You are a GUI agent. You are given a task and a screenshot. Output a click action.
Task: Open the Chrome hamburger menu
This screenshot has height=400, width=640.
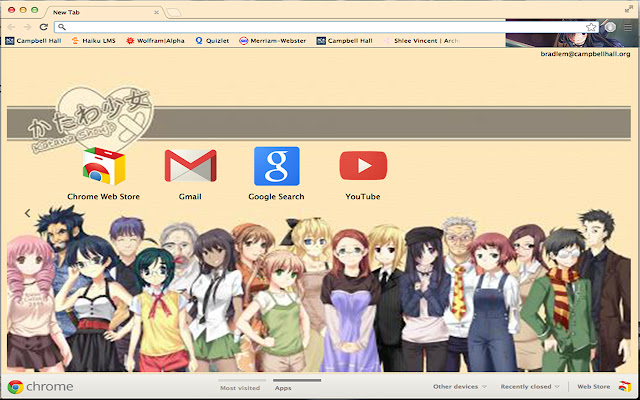tap(628, 27)
